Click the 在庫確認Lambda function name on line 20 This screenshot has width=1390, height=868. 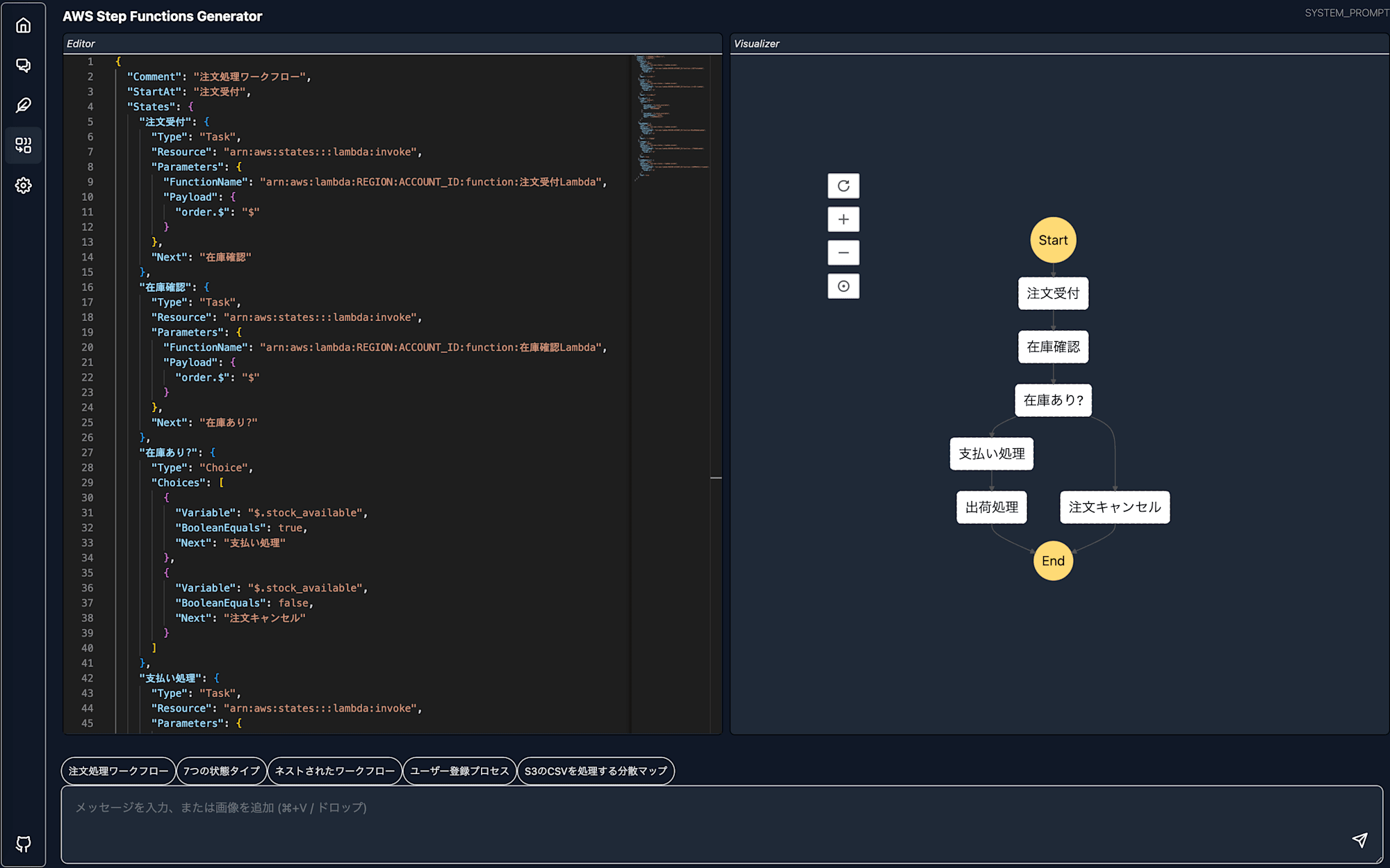pos(559,347)
